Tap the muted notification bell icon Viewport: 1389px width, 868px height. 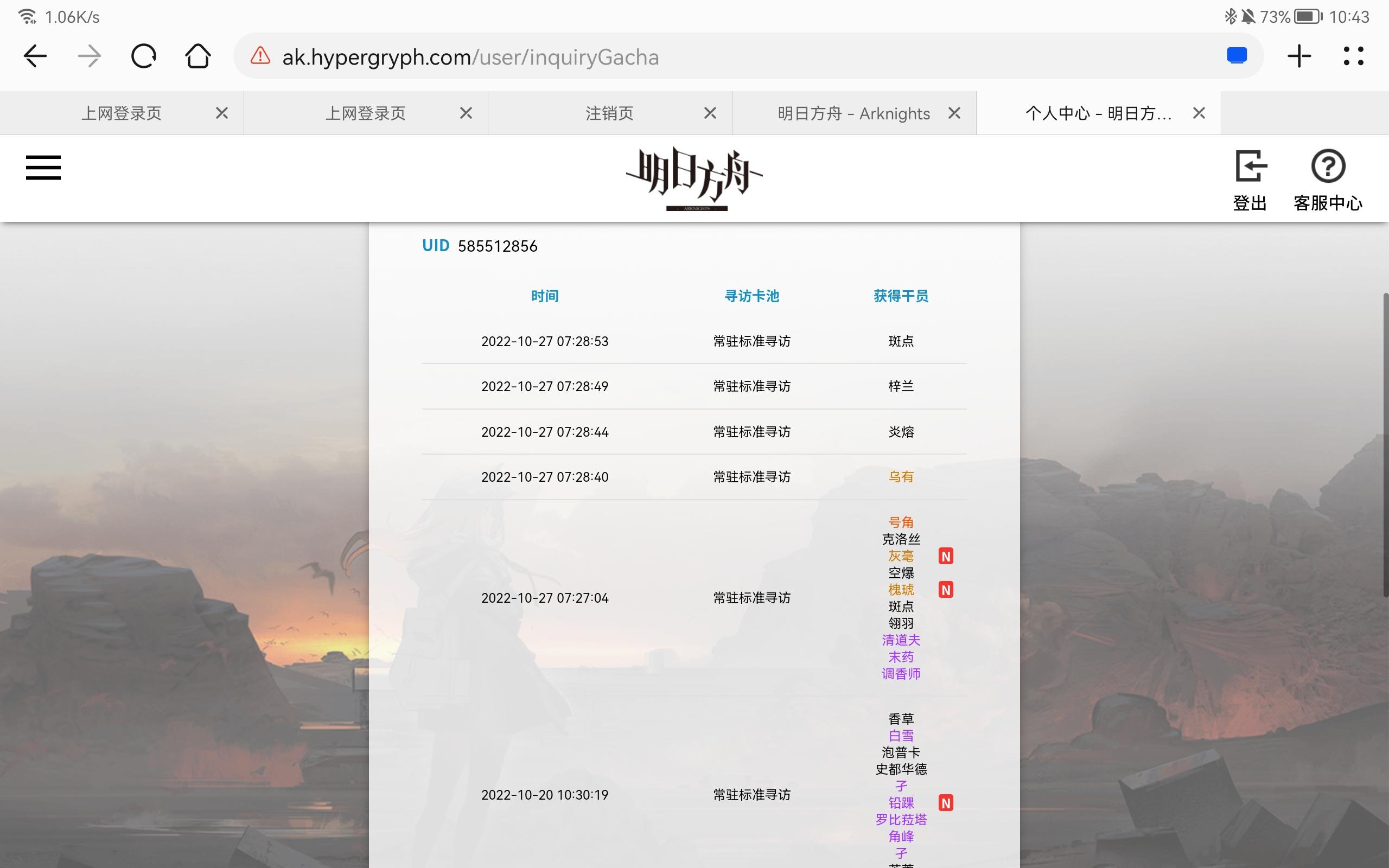coord(1248,17)
